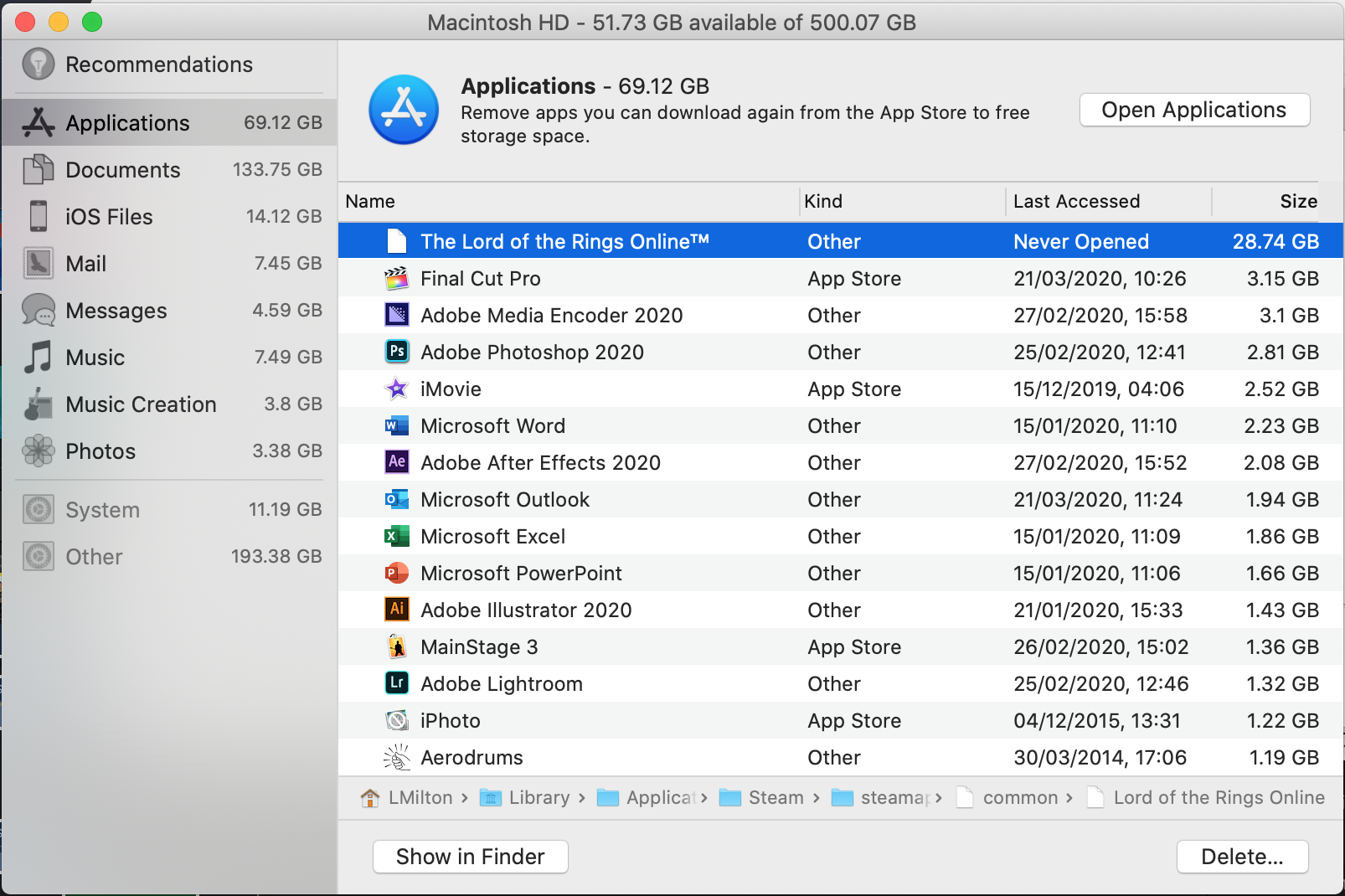Image resolution: width=1345 pixels, height=896 pixels.
Task: Click the Delete... button
Action: [1242, 857]
